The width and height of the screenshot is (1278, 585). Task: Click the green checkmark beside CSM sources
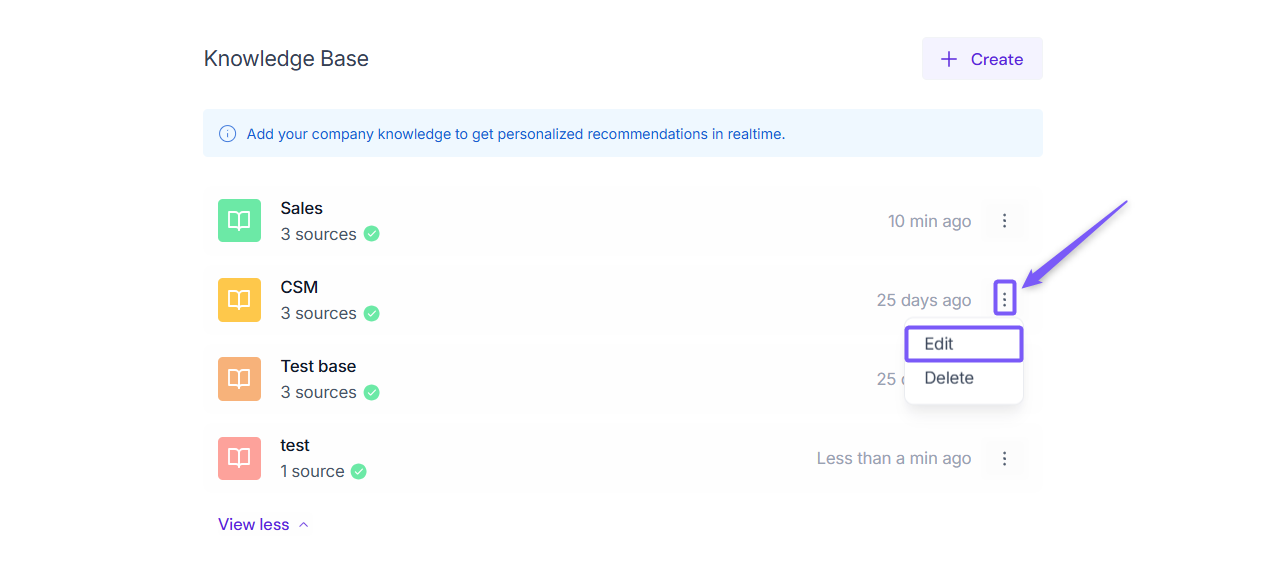pyautogui.click(x=372, y=313)
